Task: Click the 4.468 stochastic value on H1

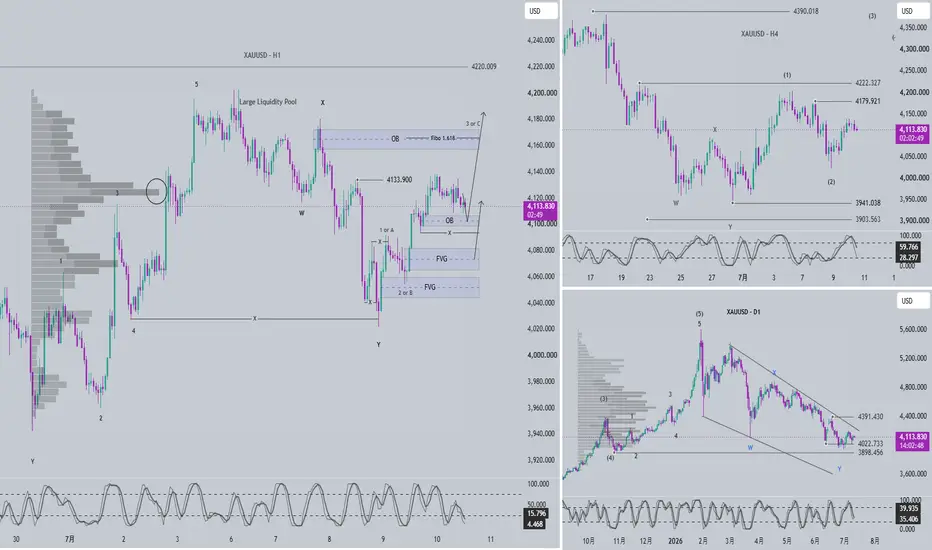Action: tap(536, 524)
